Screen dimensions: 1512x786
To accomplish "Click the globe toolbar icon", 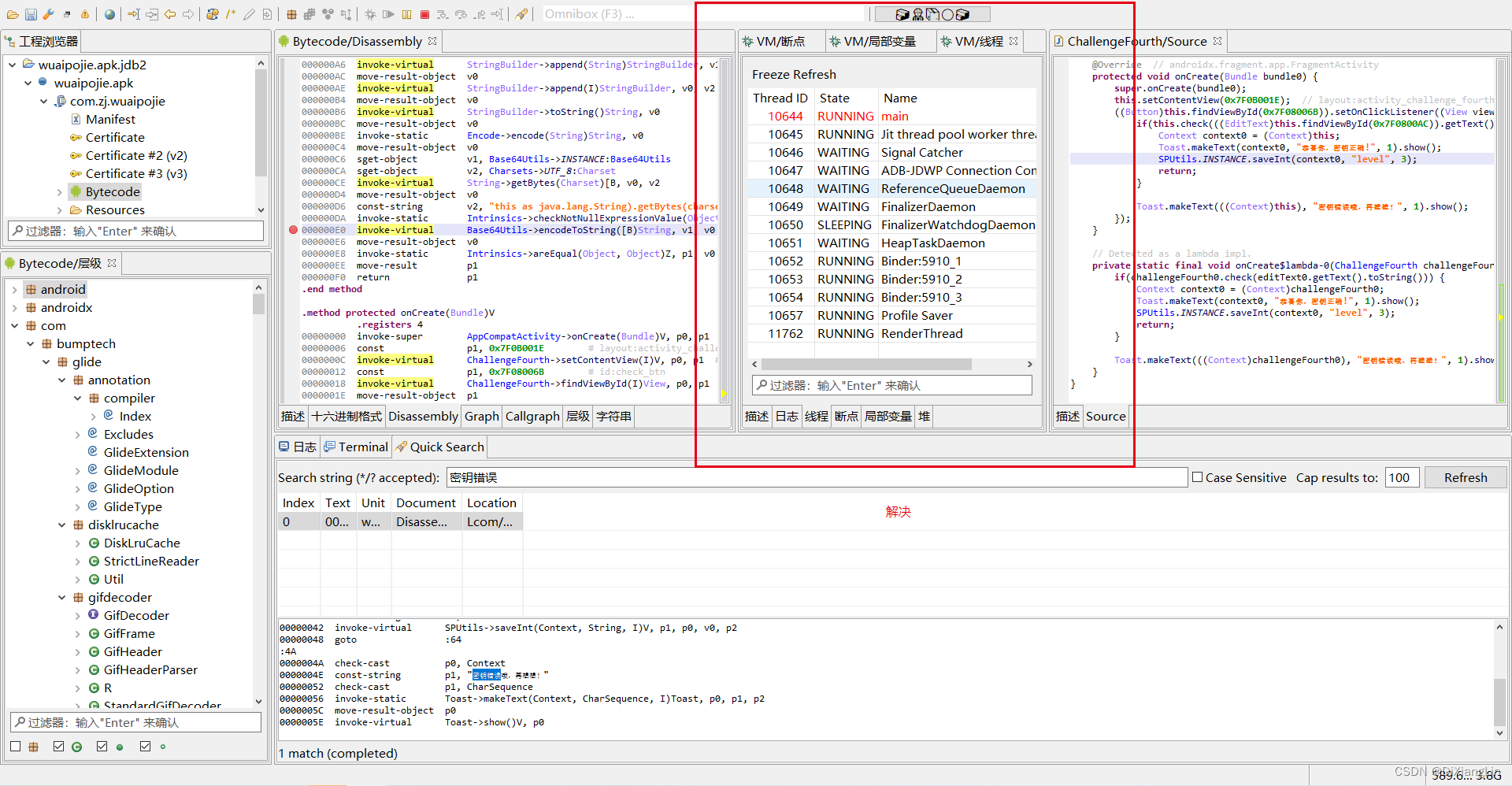I will [110, 13].
